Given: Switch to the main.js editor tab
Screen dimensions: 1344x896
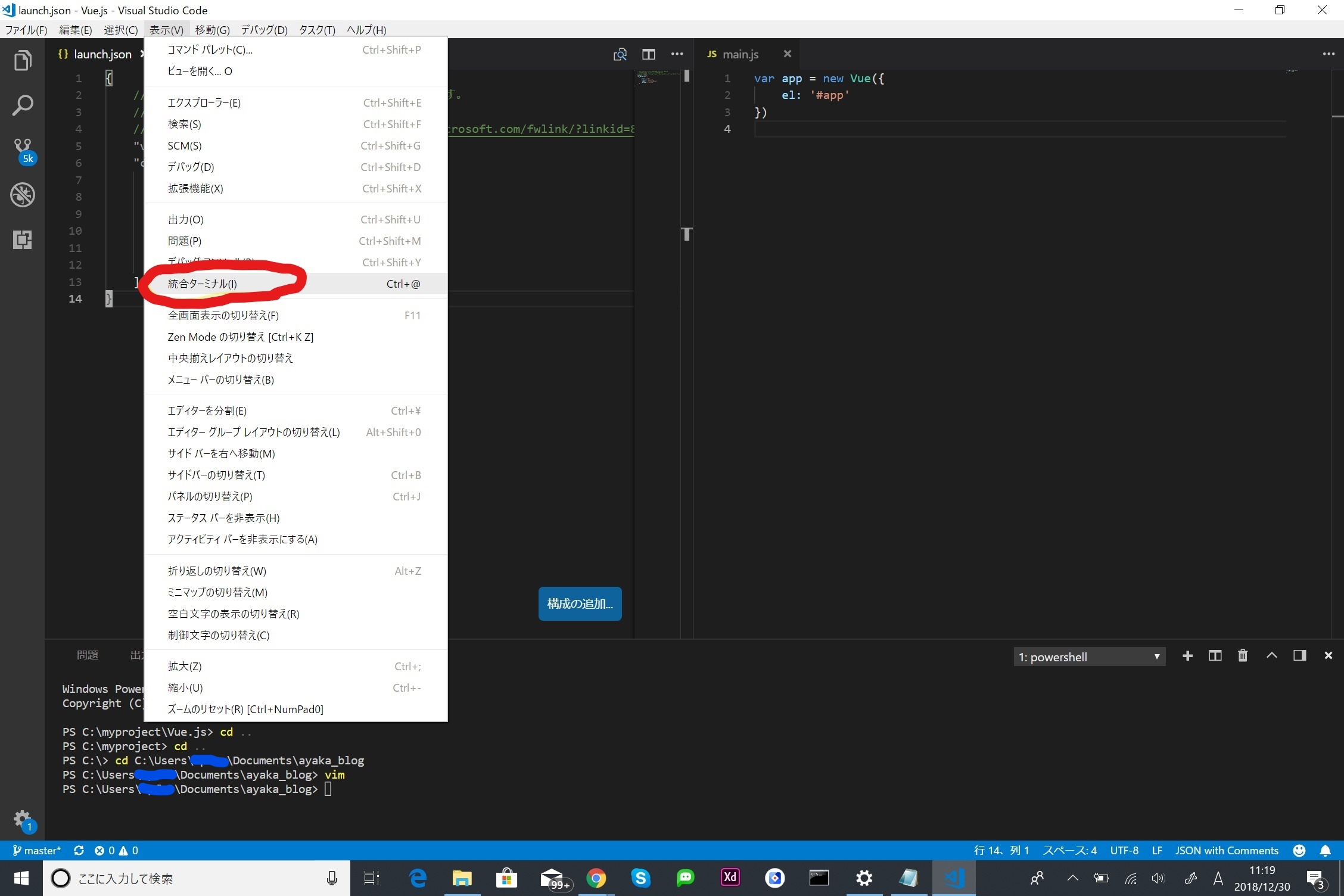Looking at the screenshot, I should [742, 54].
